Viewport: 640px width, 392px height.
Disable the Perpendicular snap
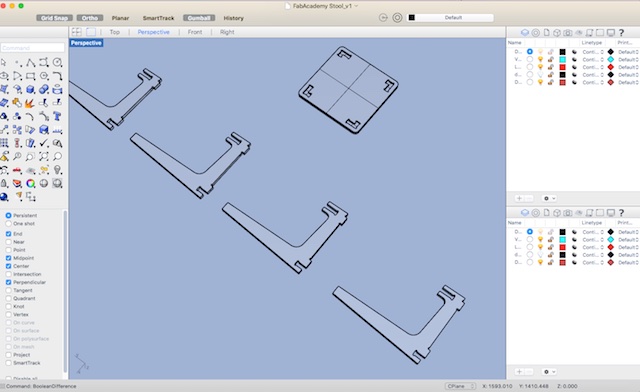[8, 282]
